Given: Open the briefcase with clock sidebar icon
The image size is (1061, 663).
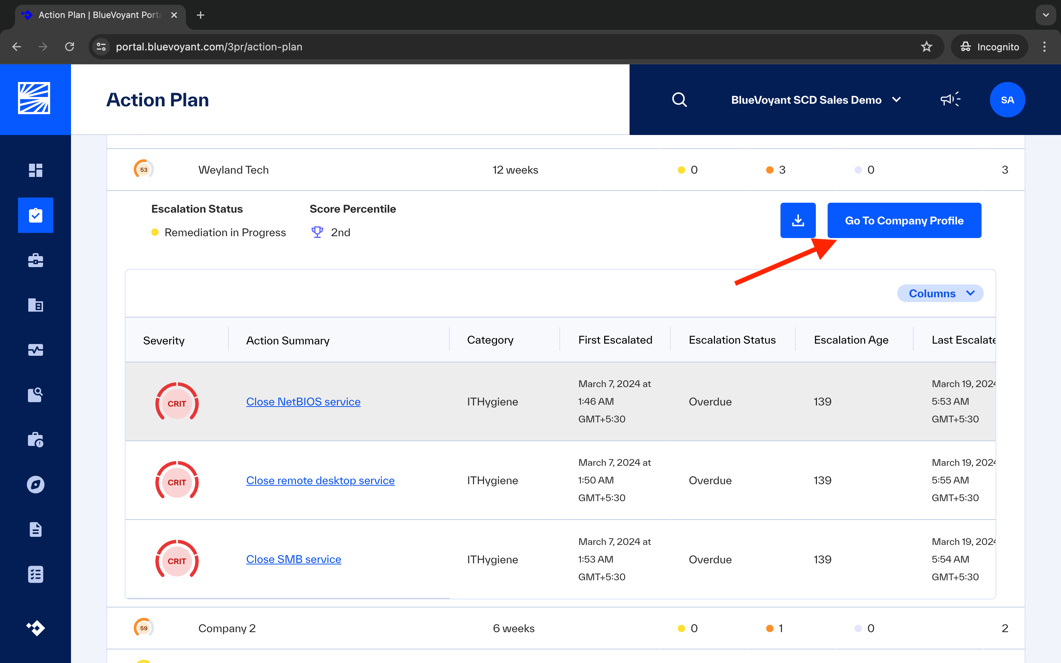Looking at the screenshot, I should (35, 440).
